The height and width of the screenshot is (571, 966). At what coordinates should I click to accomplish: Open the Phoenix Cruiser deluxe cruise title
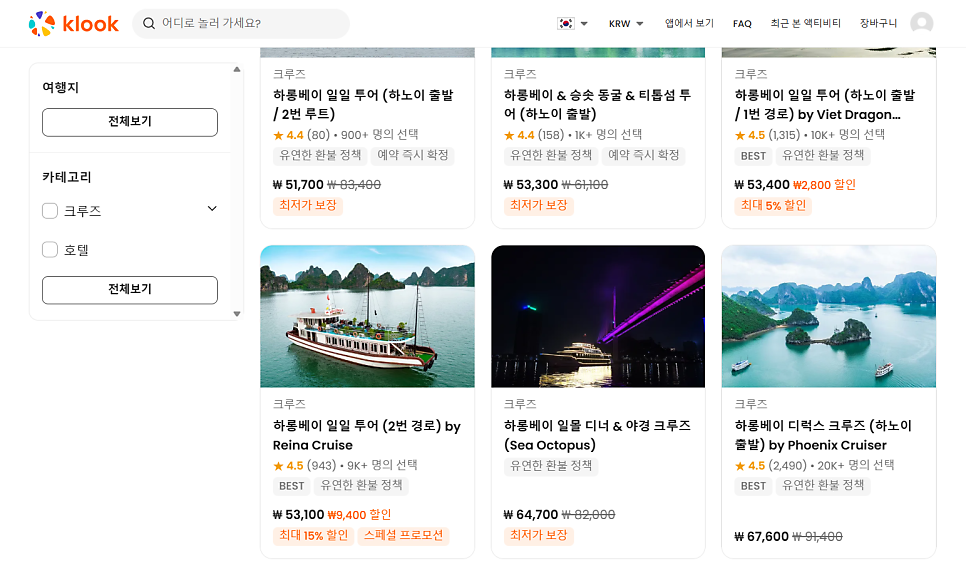pos(823,435)
